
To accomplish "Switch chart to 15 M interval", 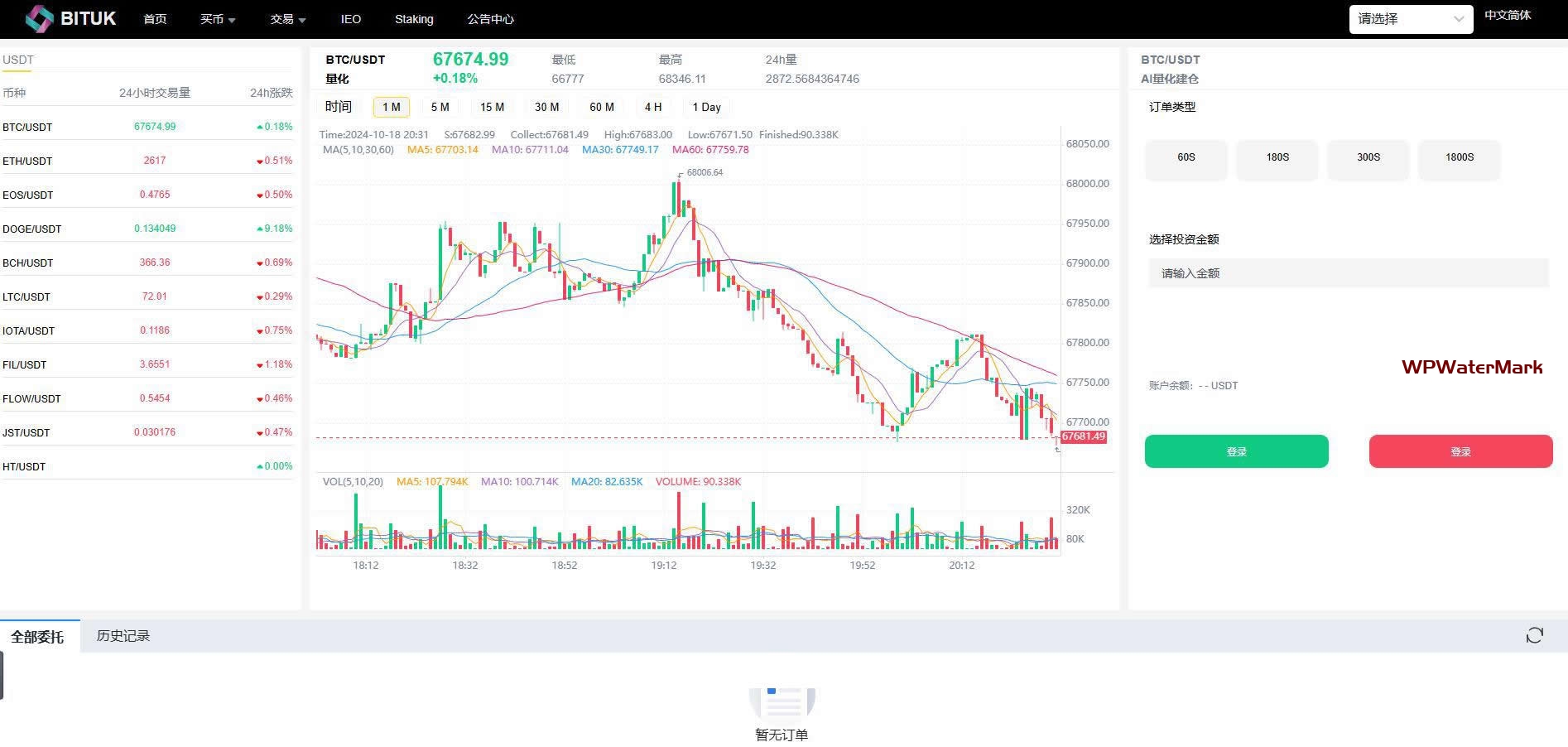I will tap(492, 107).
